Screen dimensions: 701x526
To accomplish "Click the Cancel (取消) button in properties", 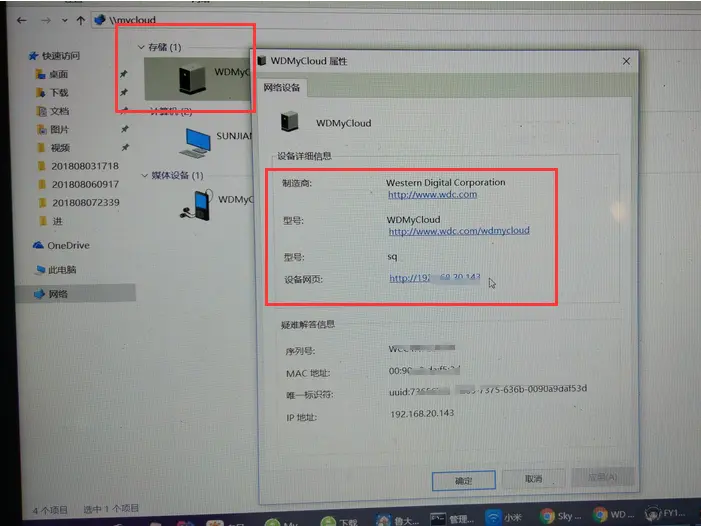I will click(533, 479).
